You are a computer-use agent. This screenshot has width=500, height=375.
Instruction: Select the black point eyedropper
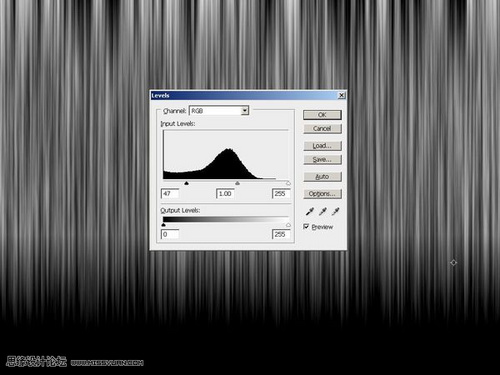310,211
